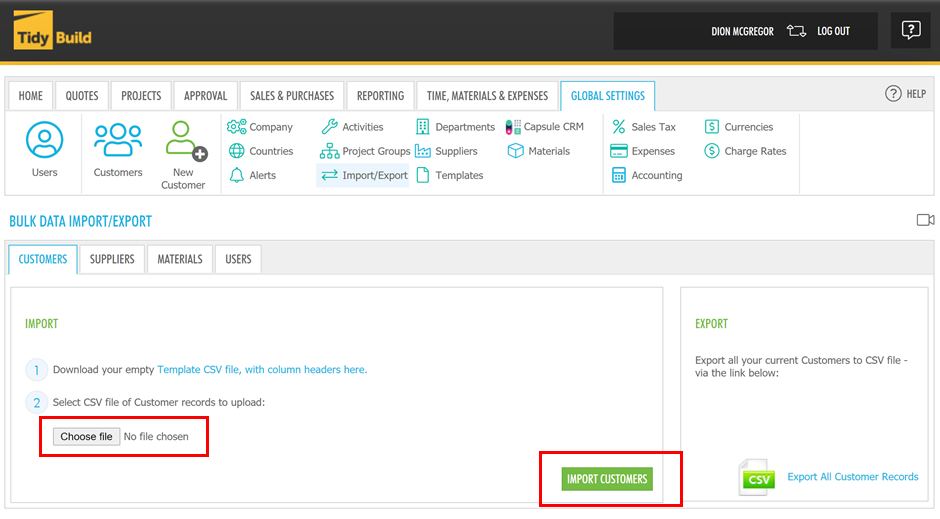Click the Choose file button
The image size is (940, 519).
(x=86, y=437)
